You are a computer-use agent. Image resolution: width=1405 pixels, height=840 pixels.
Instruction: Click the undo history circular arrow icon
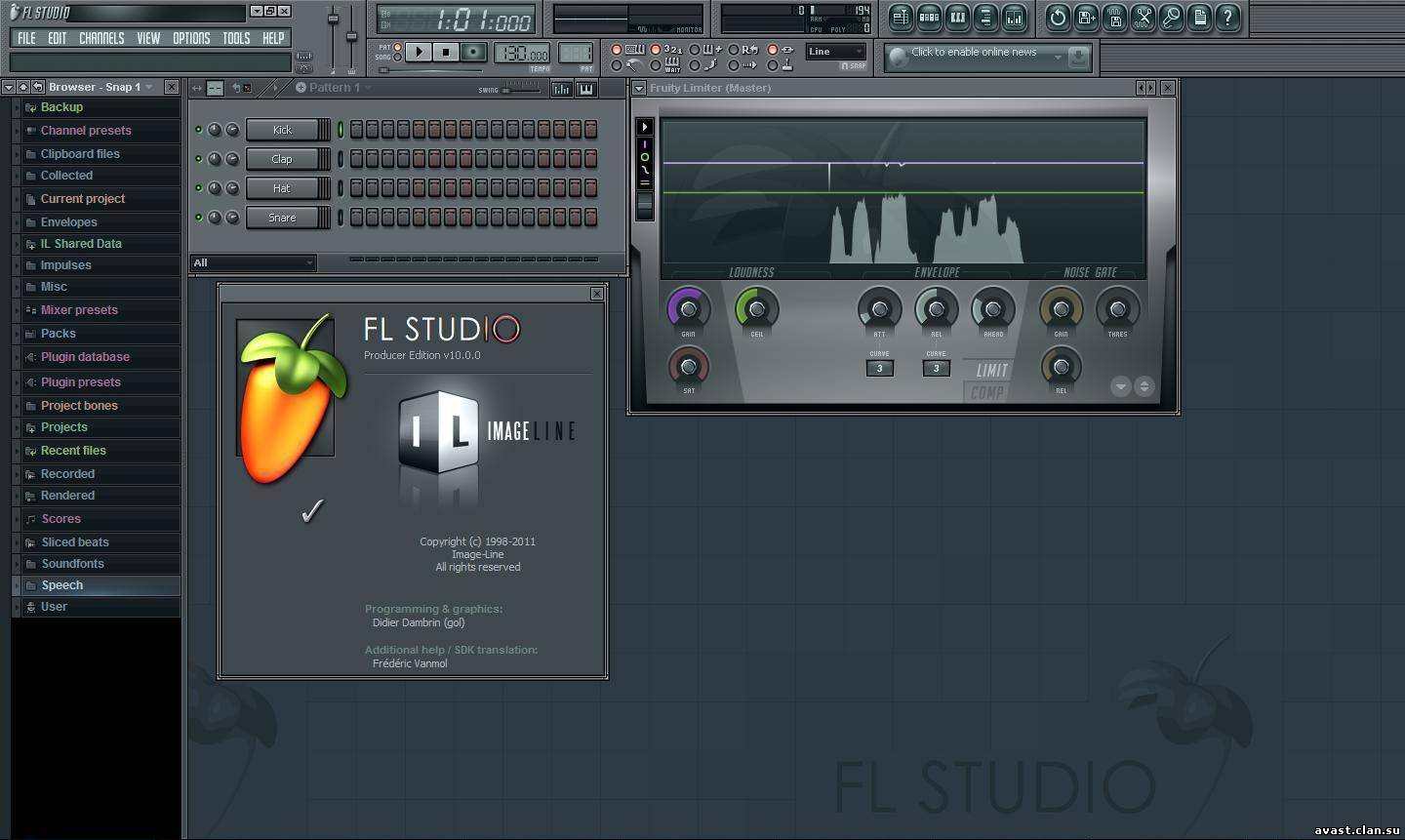1058,17
